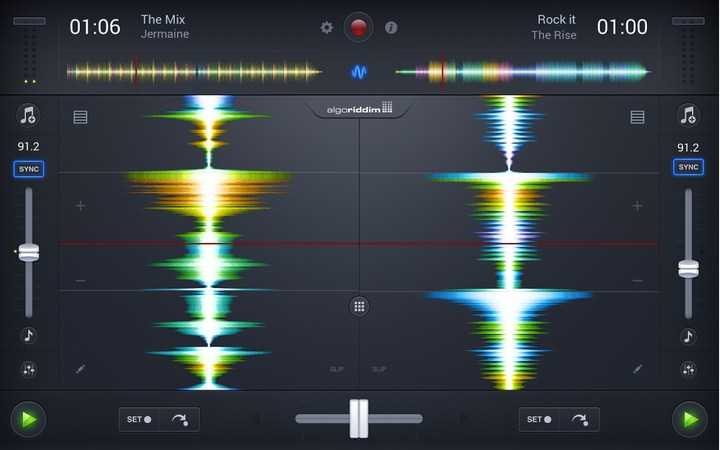Add a song to the left deck

[28, 115]
